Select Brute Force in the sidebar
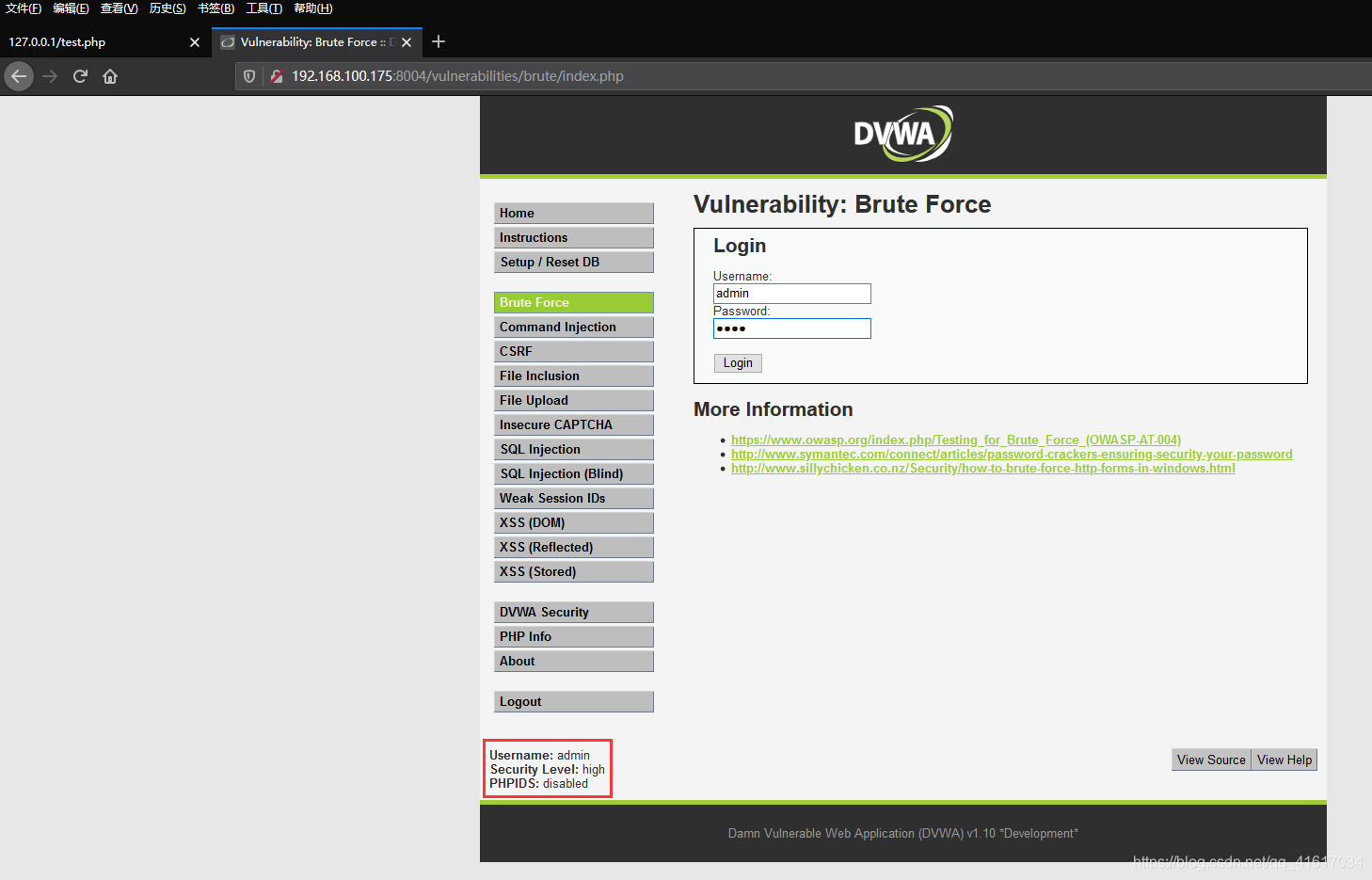 [x=574, y=302]
